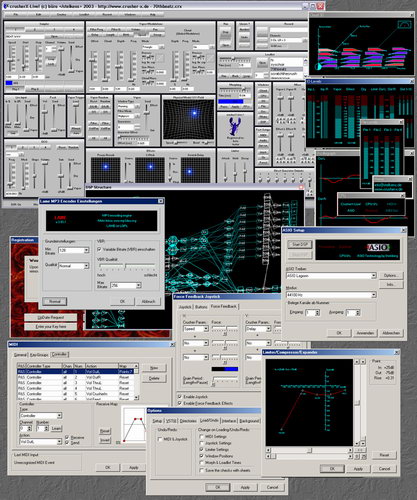Viewport: 417px width, 500px height.
Task: Click the glowing point in Physical Model pad
Action: click(194, 113)
